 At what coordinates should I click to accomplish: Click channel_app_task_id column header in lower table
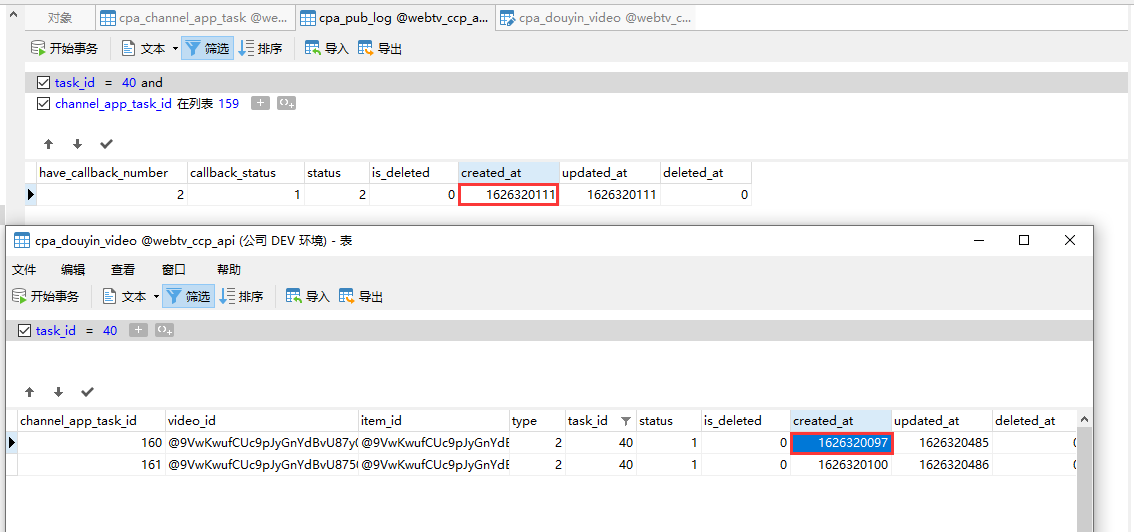(x=91, y=421)
